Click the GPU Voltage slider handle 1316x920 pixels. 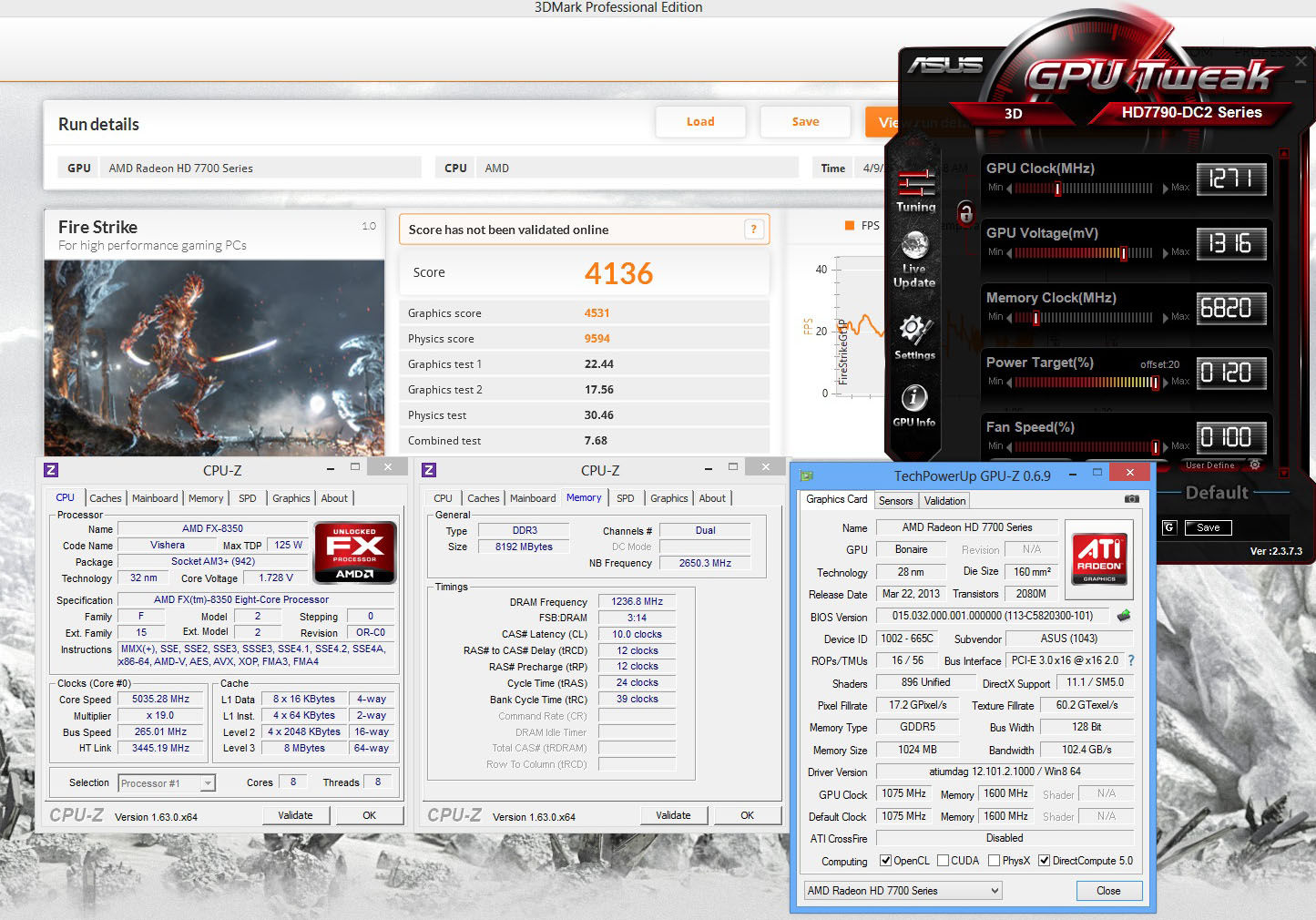coord(1124,253)
